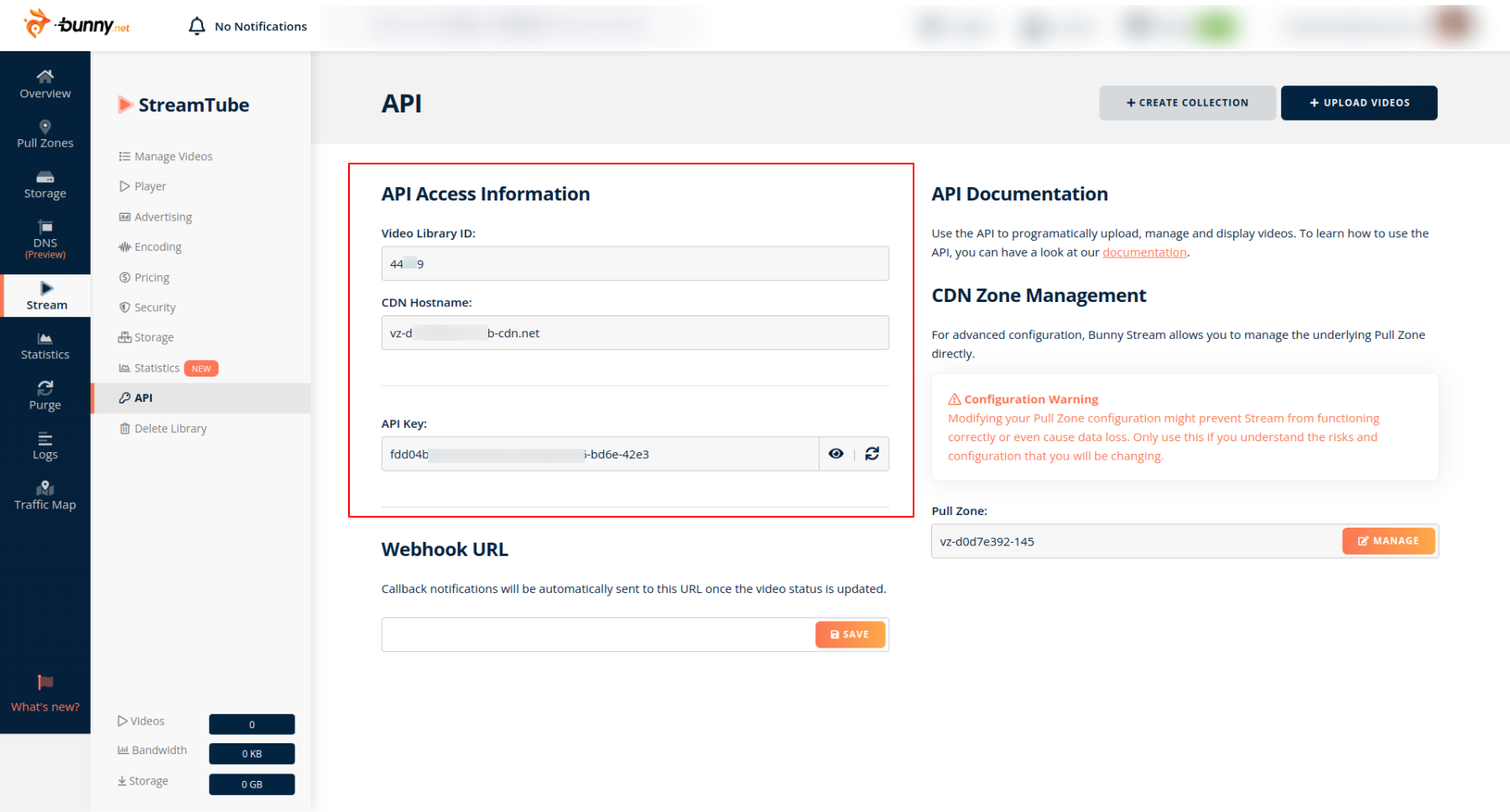The image size is (1510, 812).
Task: Open the Security settings menu item
Action: (x=154, y=308)
